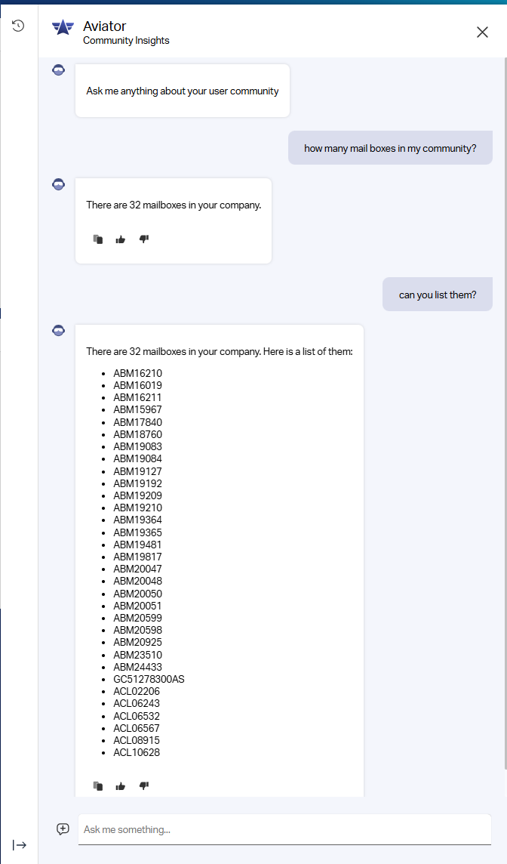Thumbs up the mailbox list answer

[x=121, y=786]
